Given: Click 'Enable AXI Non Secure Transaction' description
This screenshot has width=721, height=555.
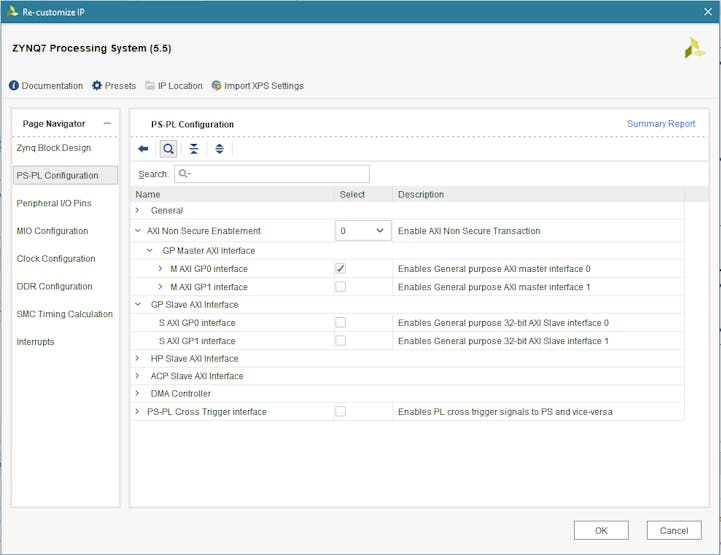Looking at the screenshot, I should click(469, 230).
